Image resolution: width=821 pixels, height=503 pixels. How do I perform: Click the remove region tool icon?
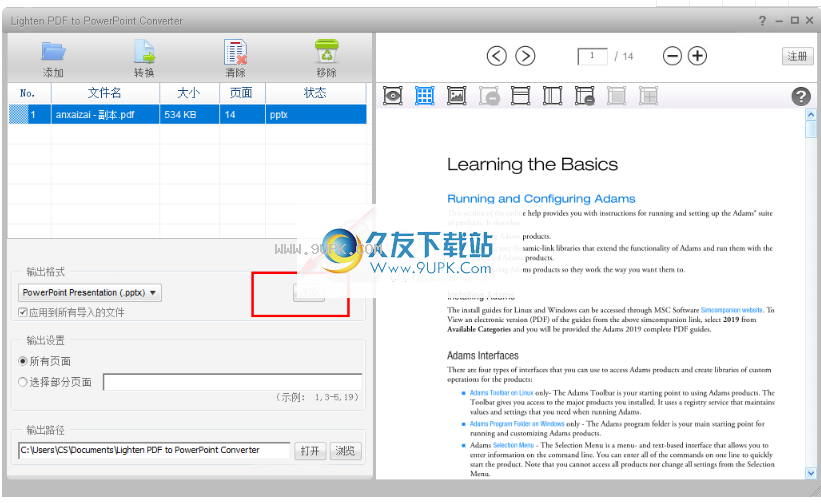(x=489, y=96)
